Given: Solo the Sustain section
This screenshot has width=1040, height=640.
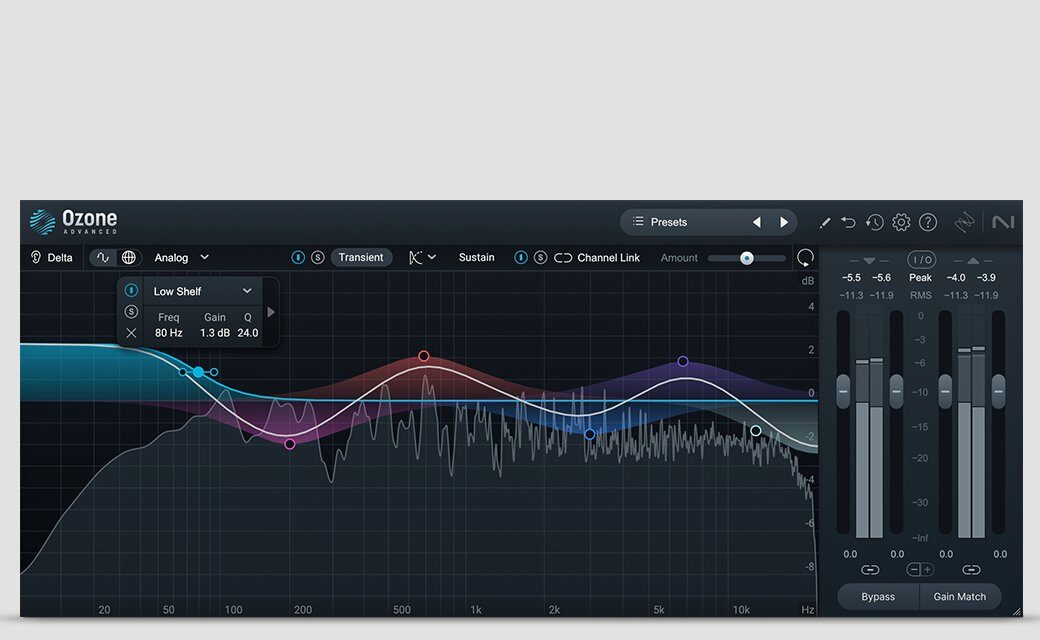Looking at the screenshot, I should coord(541,257).
